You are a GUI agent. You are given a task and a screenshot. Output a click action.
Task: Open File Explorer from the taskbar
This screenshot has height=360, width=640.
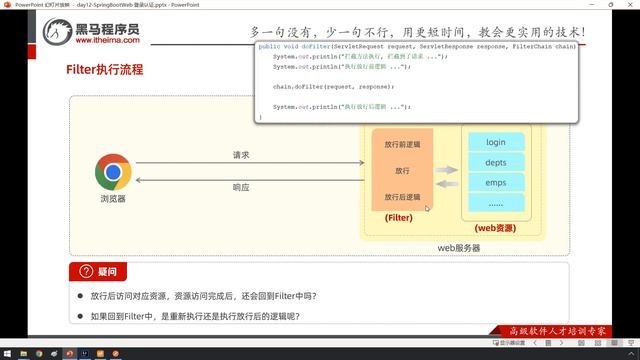point(23,353)
